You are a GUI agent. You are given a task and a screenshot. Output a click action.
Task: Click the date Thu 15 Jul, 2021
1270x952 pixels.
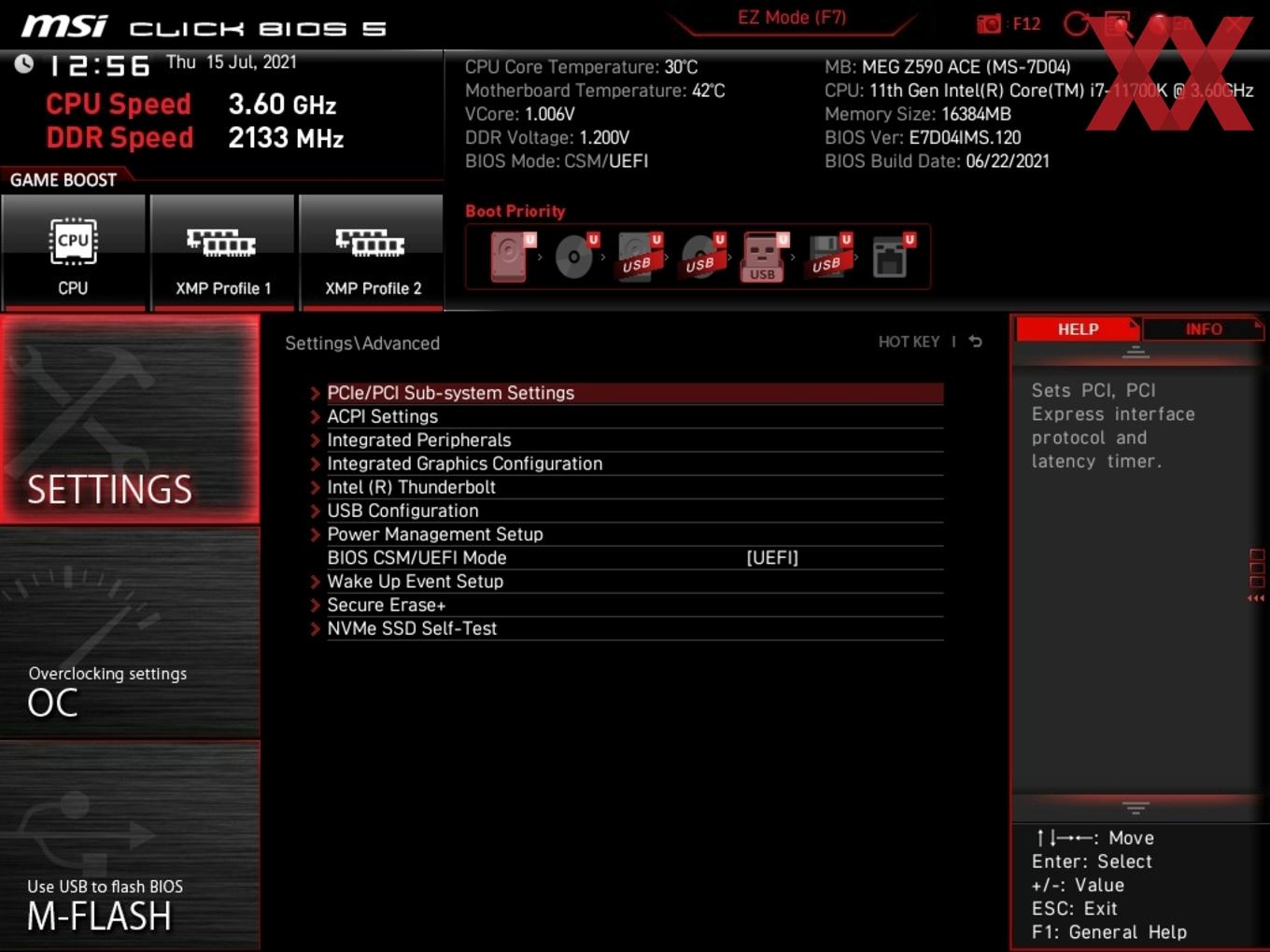[232, 63]
